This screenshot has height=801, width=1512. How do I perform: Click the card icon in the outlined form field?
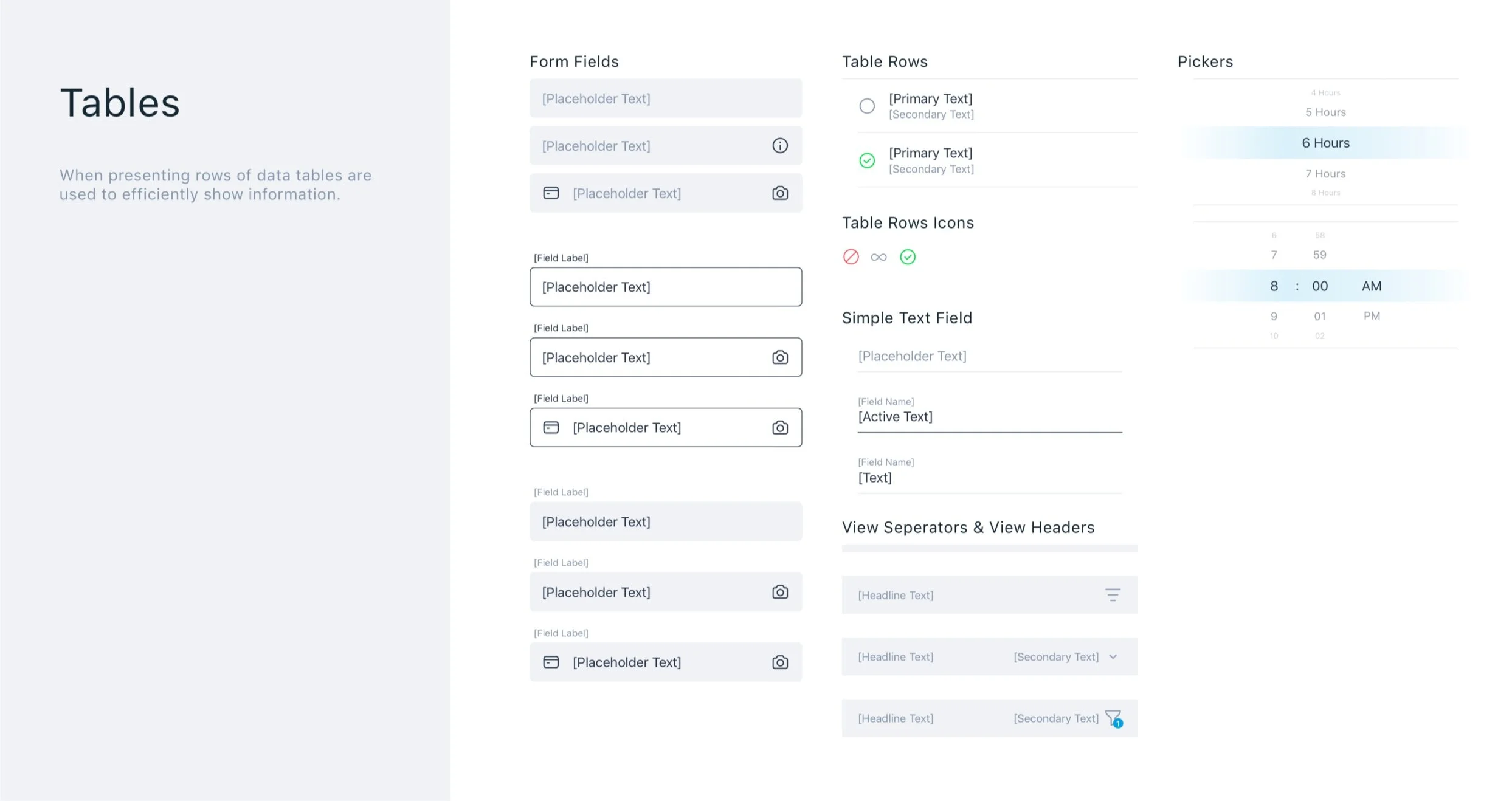[x=551, y=428]
